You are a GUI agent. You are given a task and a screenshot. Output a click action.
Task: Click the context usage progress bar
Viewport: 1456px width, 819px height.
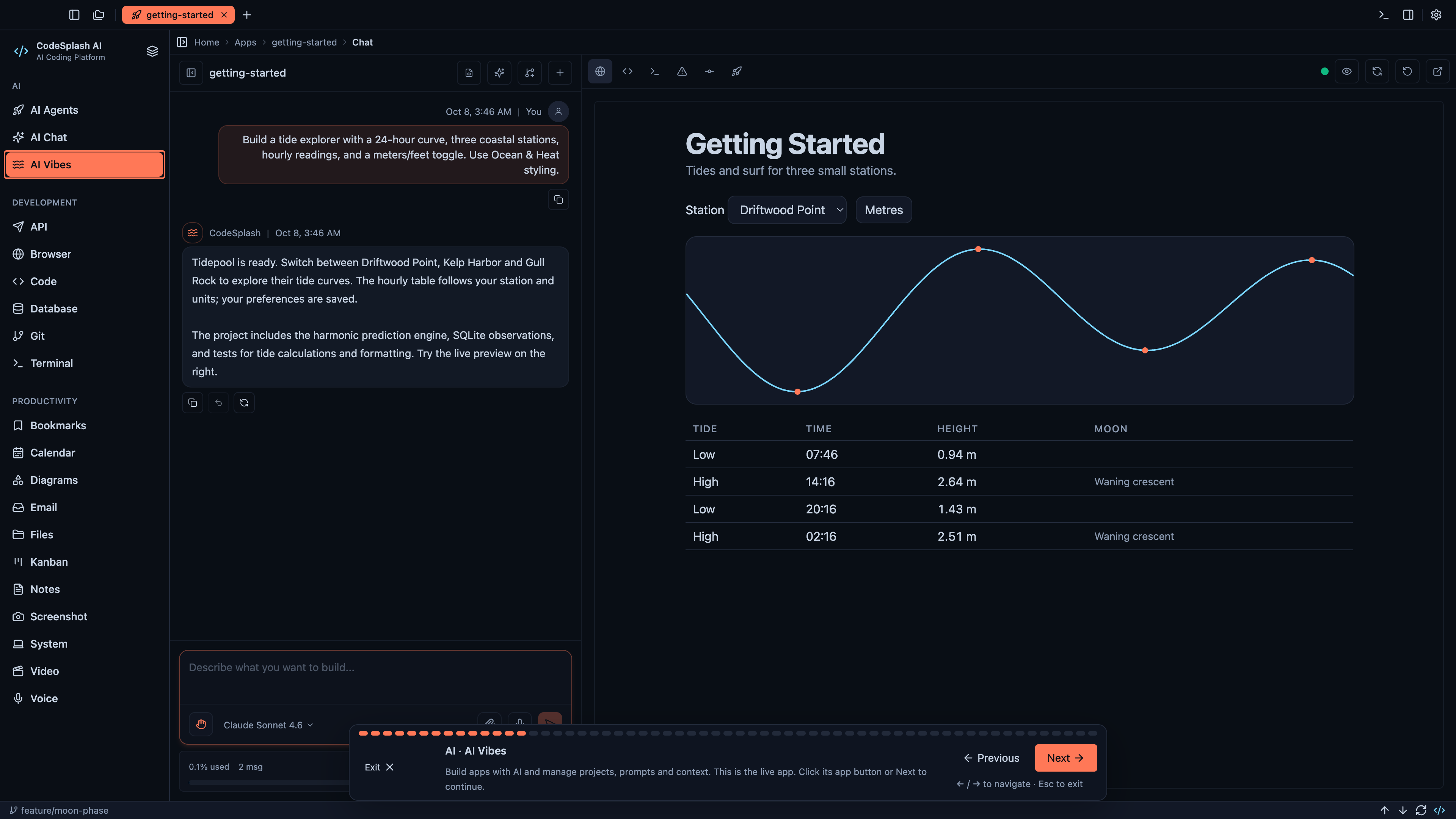pos(268,782)
